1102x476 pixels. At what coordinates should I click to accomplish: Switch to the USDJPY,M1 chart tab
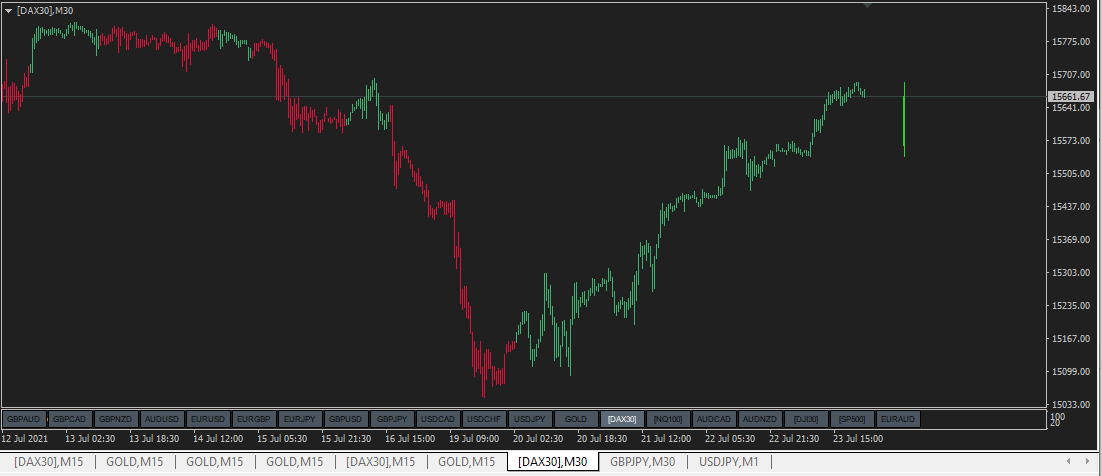729,462
